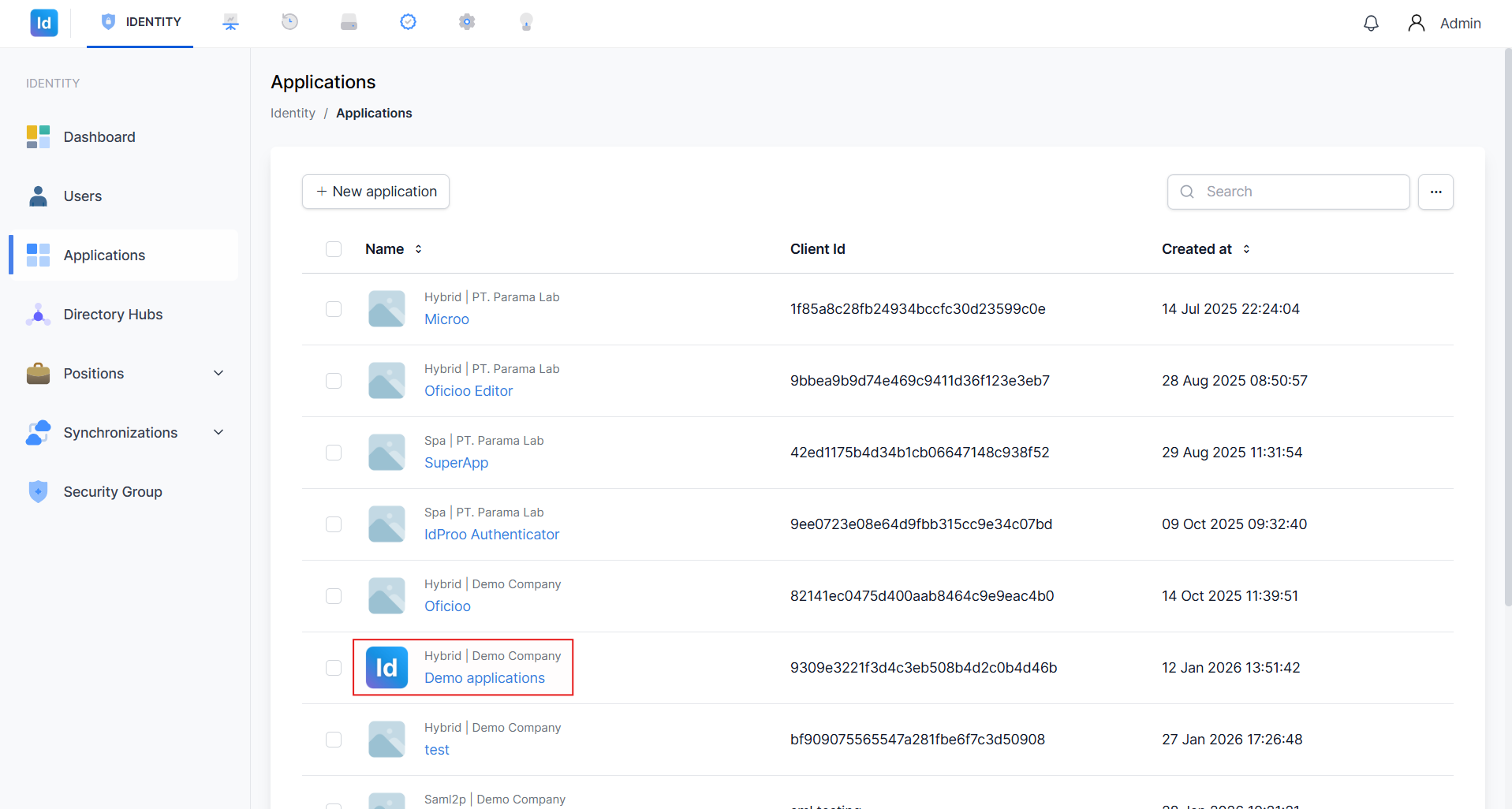This screenshot has width=1512, height=809.
Task: Focus the Search input field
Action: 1288,192
